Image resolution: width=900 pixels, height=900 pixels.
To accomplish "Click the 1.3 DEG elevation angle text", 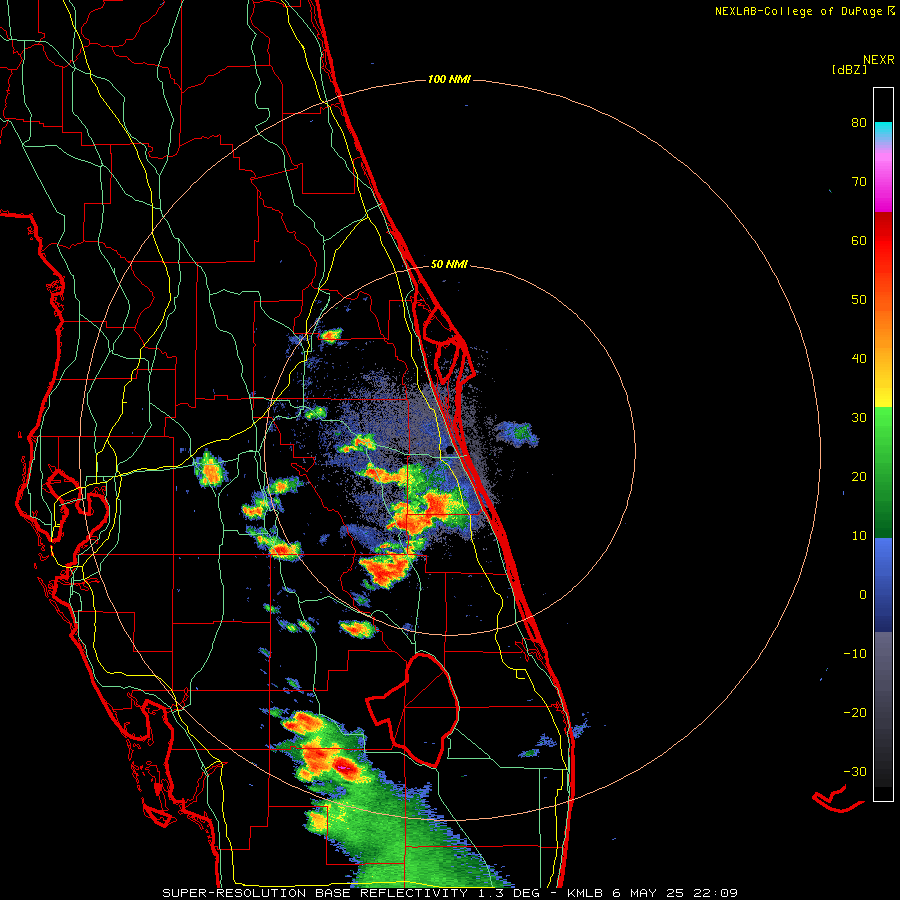I will pyautogui.click(x=507, y=893).
